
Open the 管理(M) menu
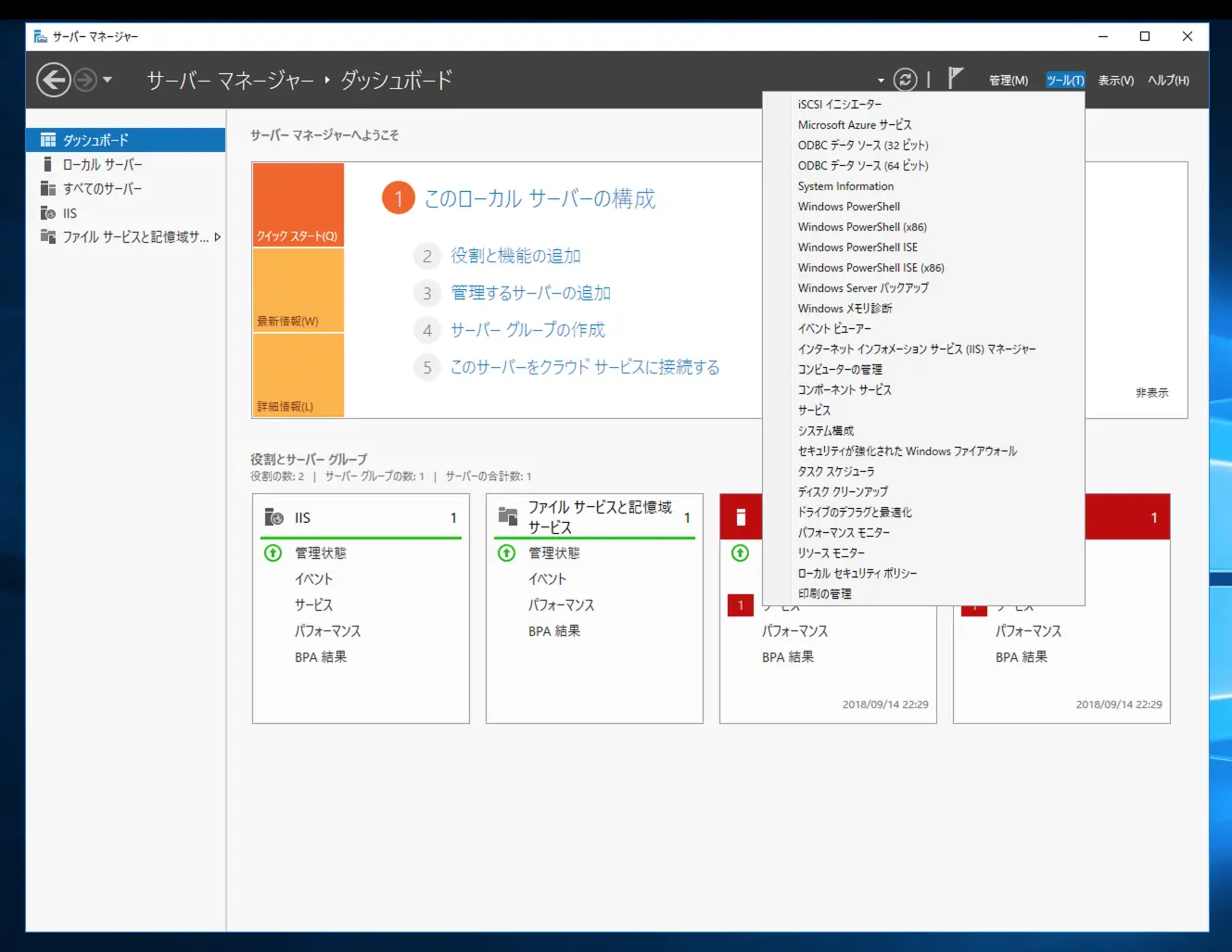tap(1008, 80)
